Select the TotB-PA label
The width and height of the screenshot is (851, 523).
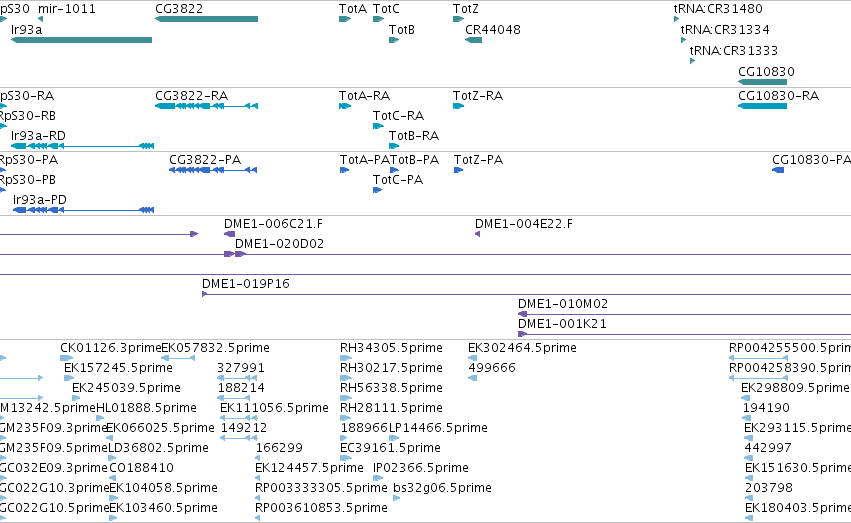click(x=415, y=160)
